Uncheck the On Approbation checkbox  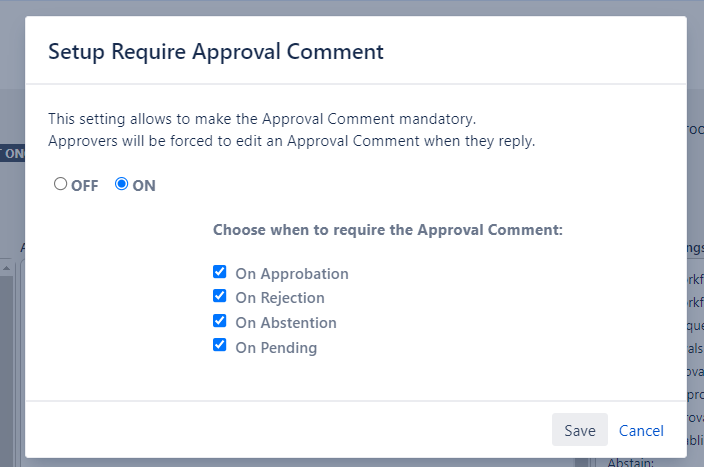219,272
